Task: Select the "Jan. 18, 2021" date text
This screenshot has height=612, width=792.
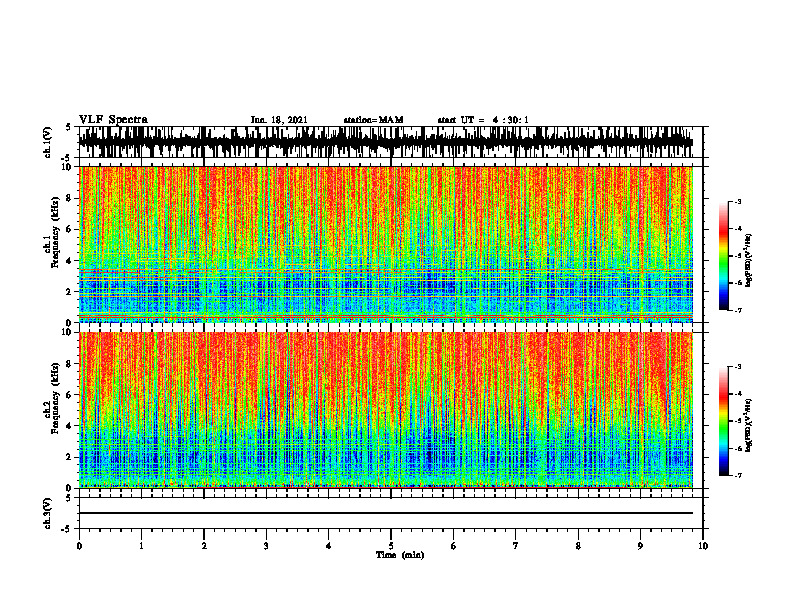Action: [279, 120]
